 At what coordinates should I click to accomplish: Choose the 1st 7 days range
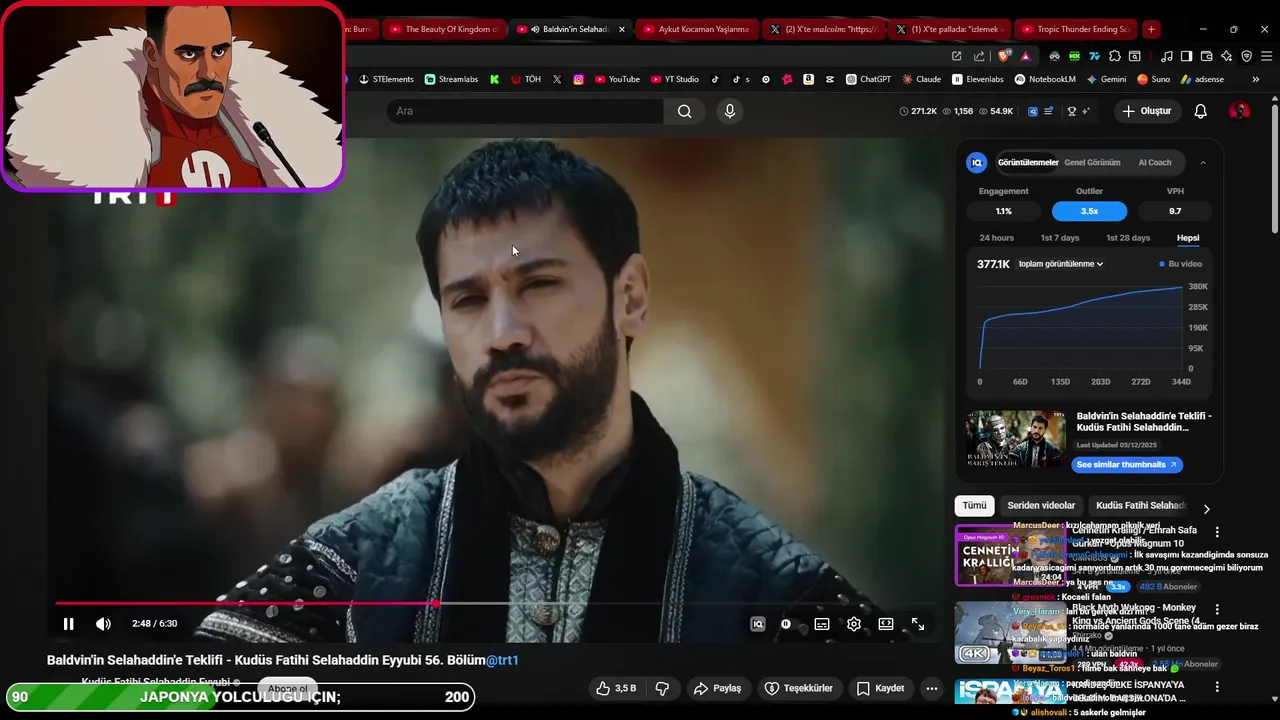pos(1059,238)
